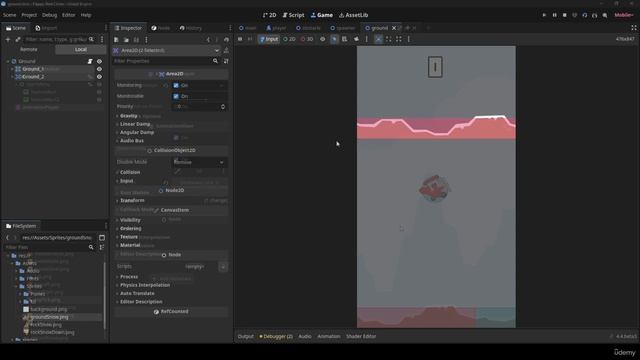Select the Import dock tab

[x=46, y=28]
